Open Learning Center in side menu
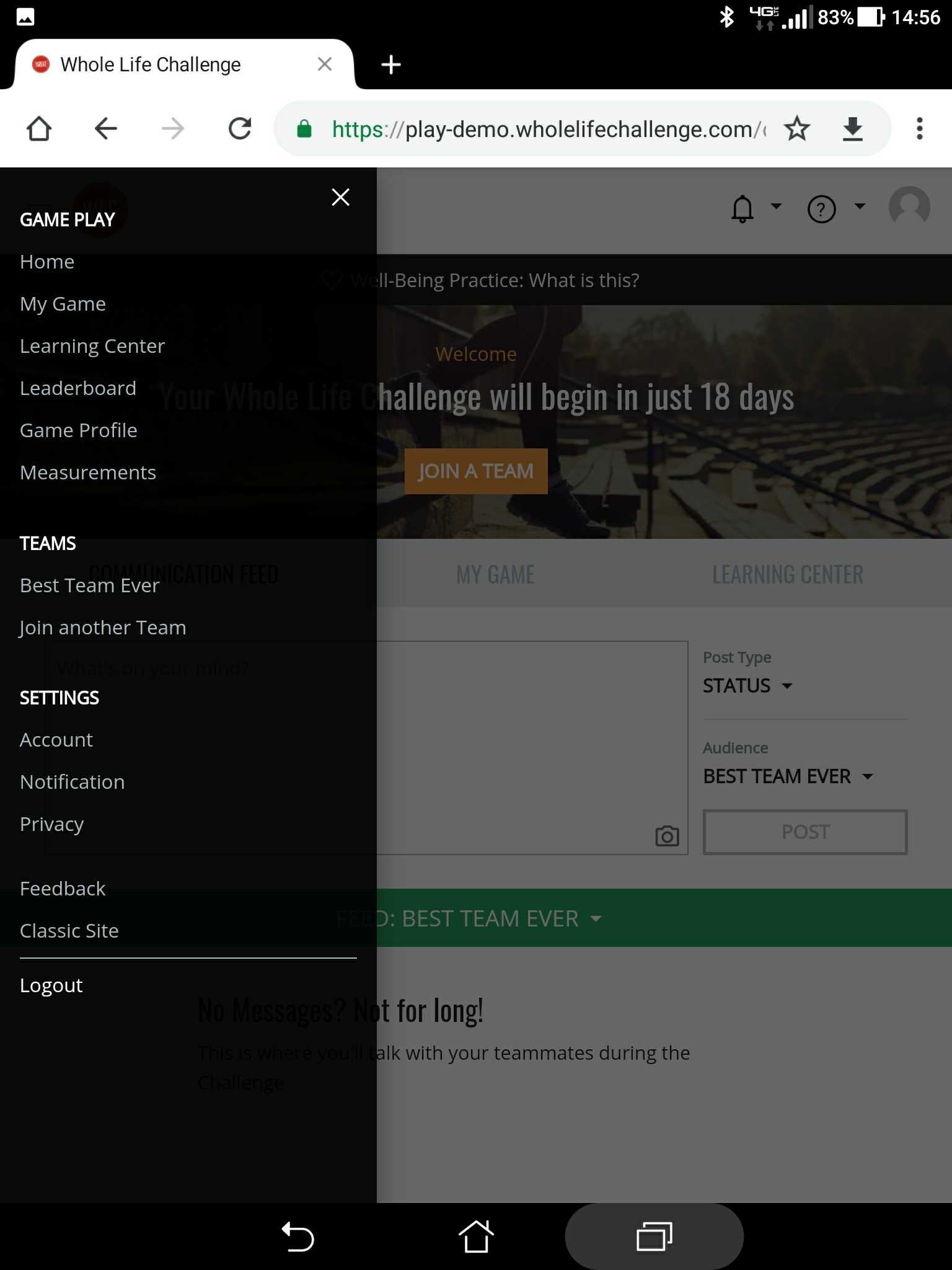 coord(92,346)
